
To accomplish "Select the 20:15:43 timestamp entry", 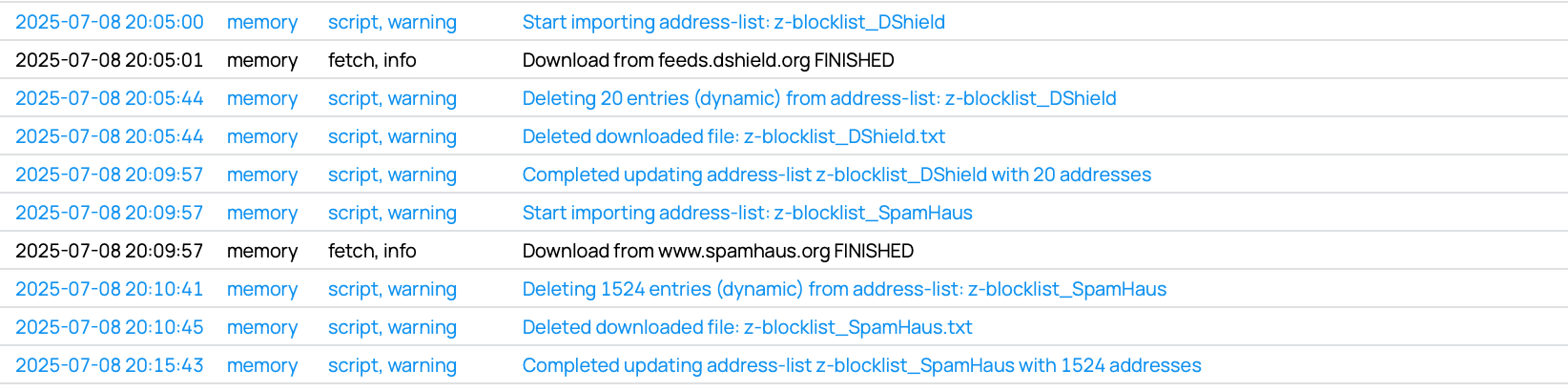I will 110,365.
